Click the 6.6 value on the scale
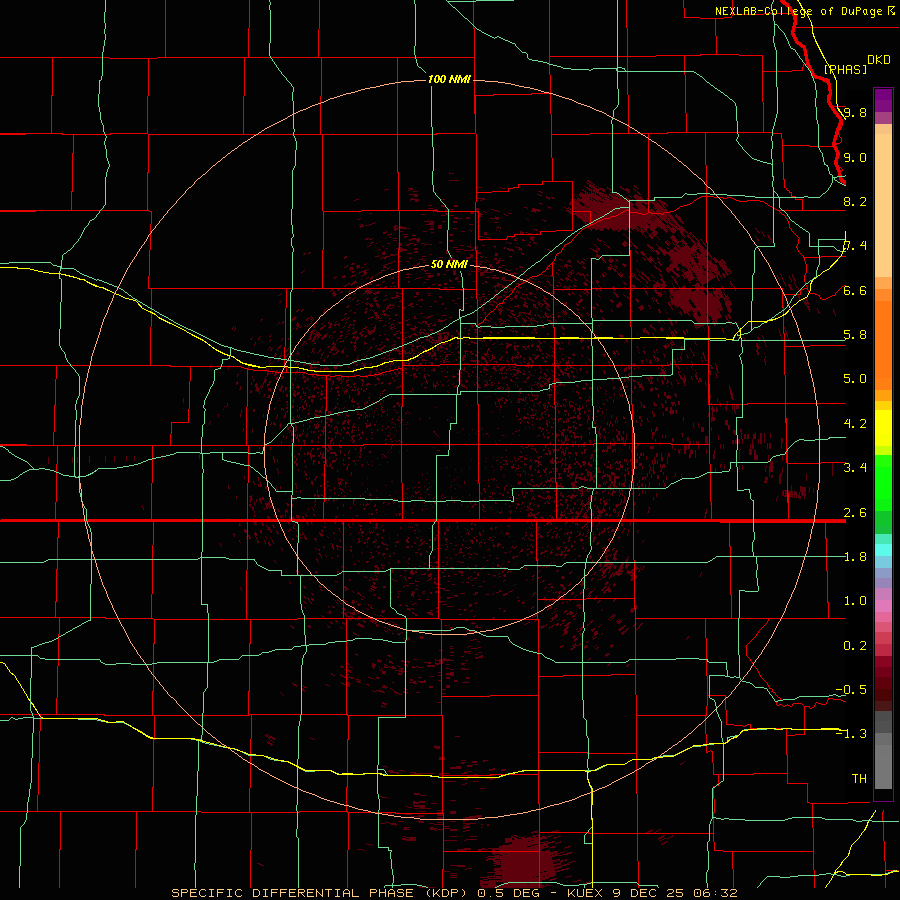Viewport: 900px width, 900px height. pyautogui.click(x=855, y=290)
